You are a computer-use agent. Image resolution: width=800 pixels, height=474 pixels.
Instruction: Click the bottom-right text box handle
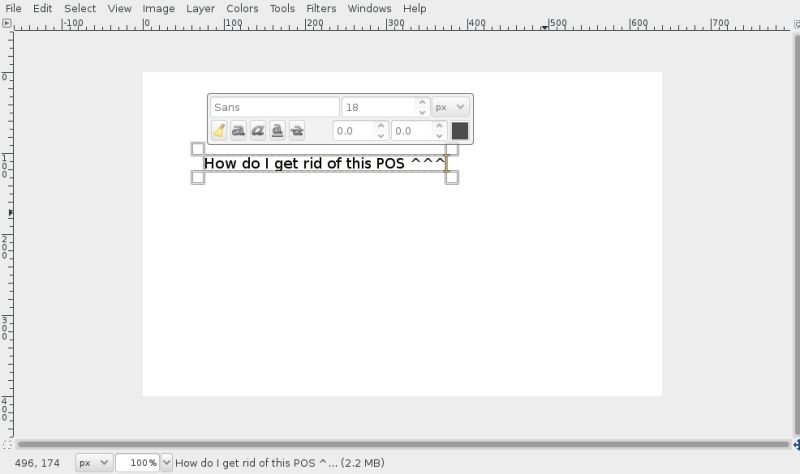(x=452, y=178)
